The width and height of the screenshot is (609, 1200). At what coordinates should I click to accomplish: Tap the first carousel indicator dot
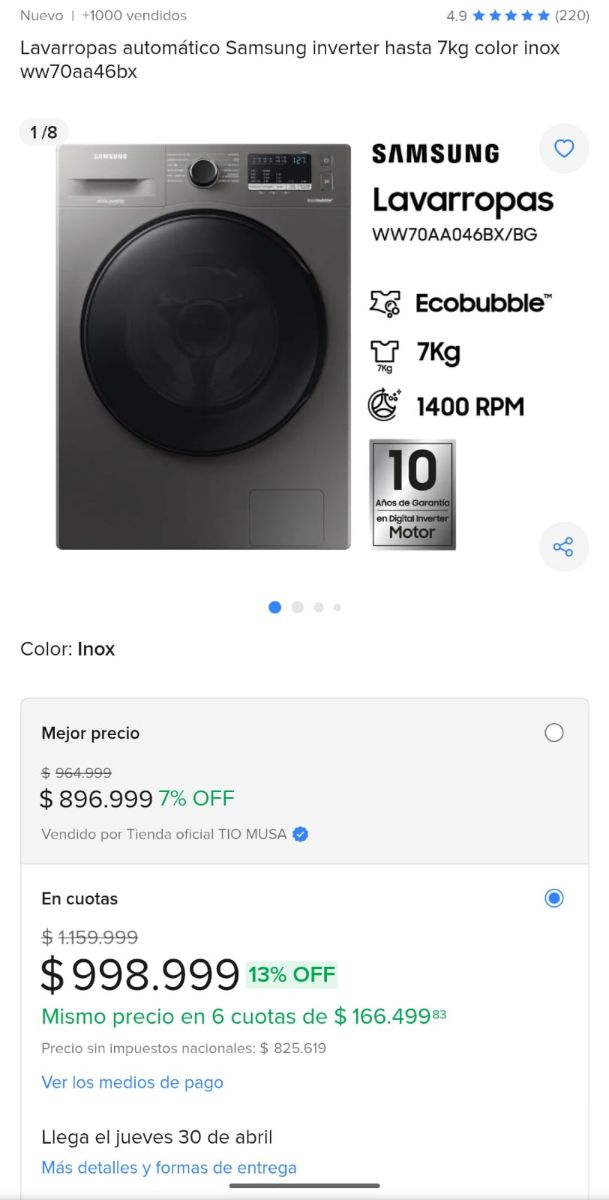[x=275, y=607]
